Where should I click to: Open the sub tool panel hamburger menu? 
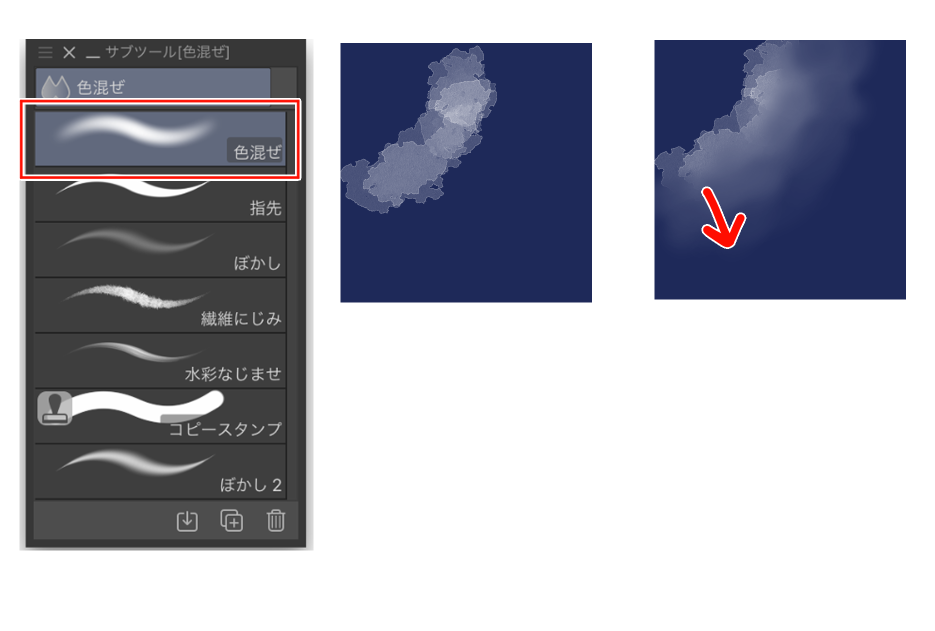[x=45, y=52]
